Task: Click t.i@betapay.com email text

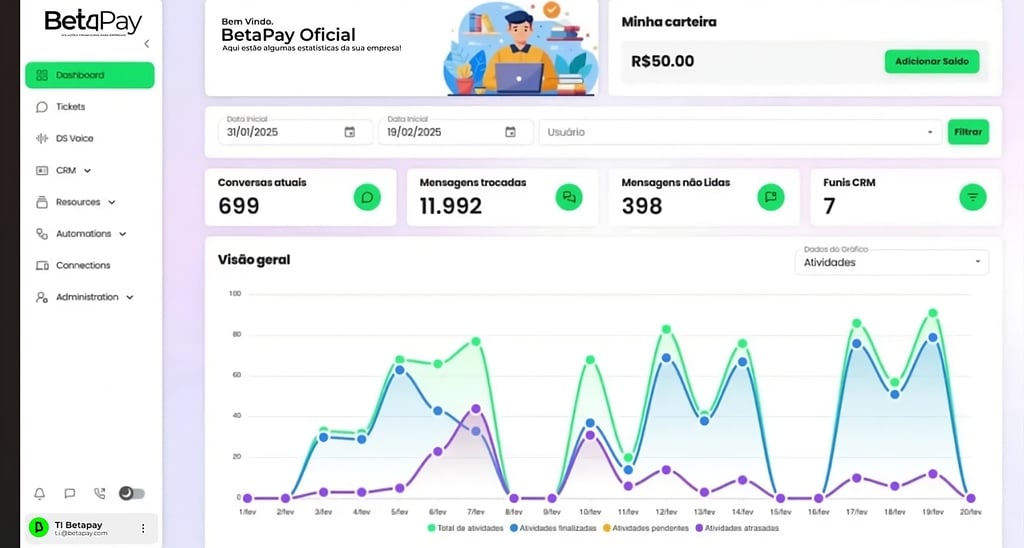Action: tap(81, 534)
